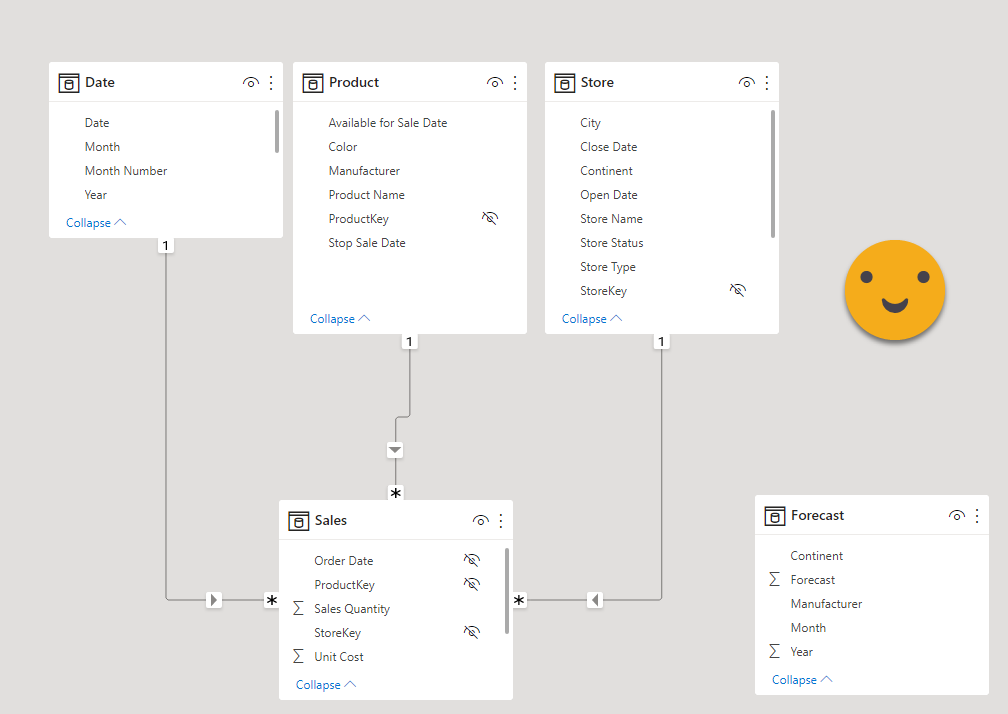The width and height of the screenshot is (1008, 714).
Task: Unhide the Order Date field in Sales
Action: [472, 560]
